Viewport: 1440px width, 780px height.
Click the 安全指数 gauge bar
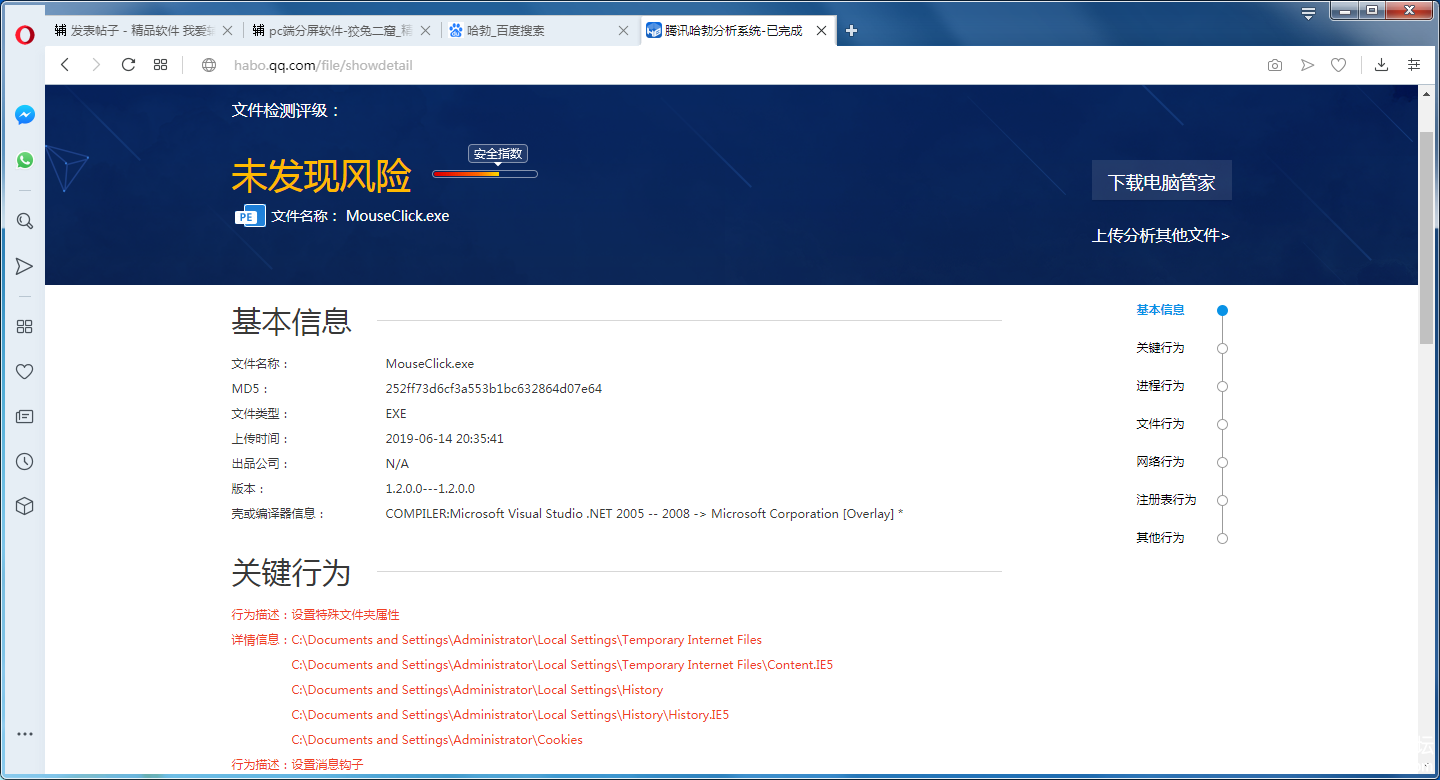(485, 174)
